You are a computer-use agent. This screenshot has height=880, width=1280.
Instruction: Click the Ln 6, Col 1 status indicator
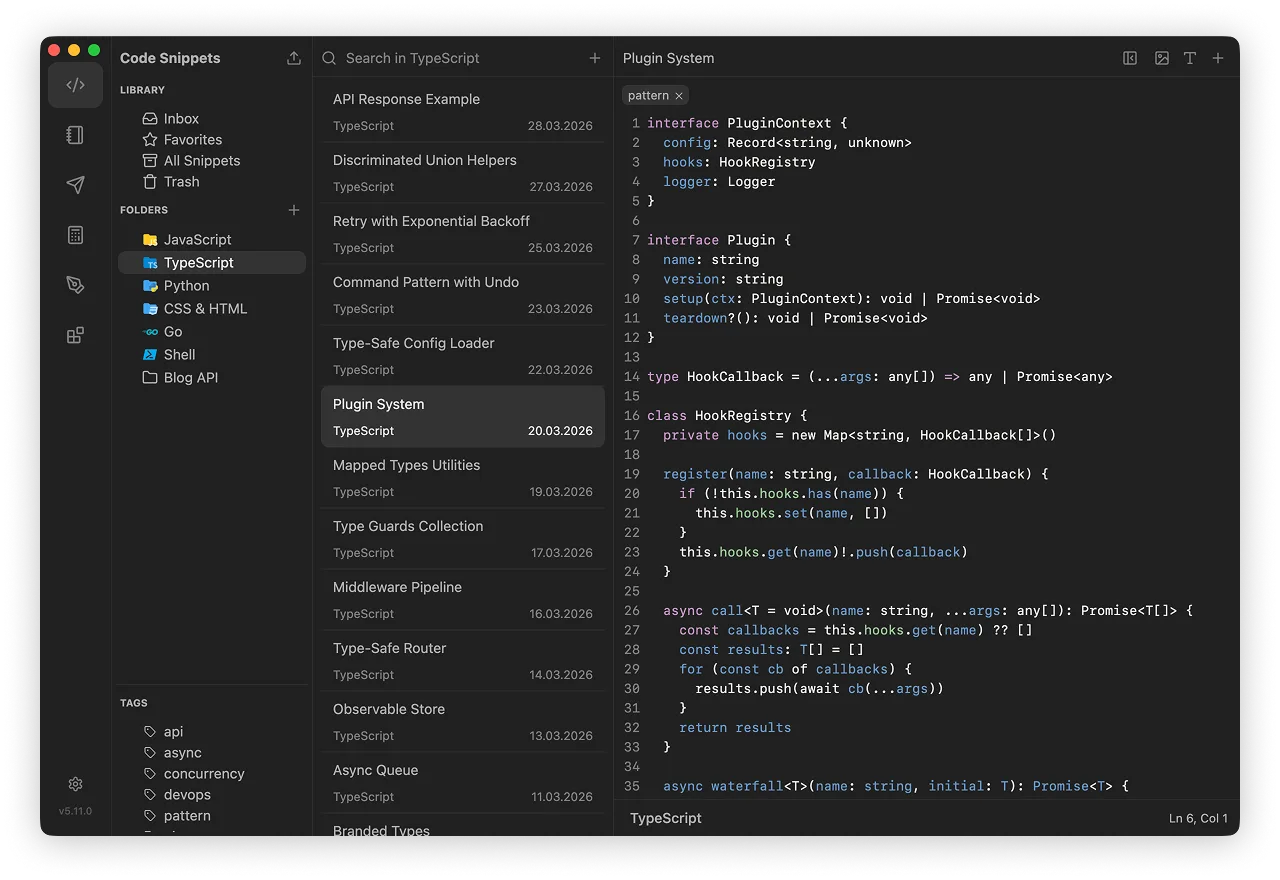1198,818
